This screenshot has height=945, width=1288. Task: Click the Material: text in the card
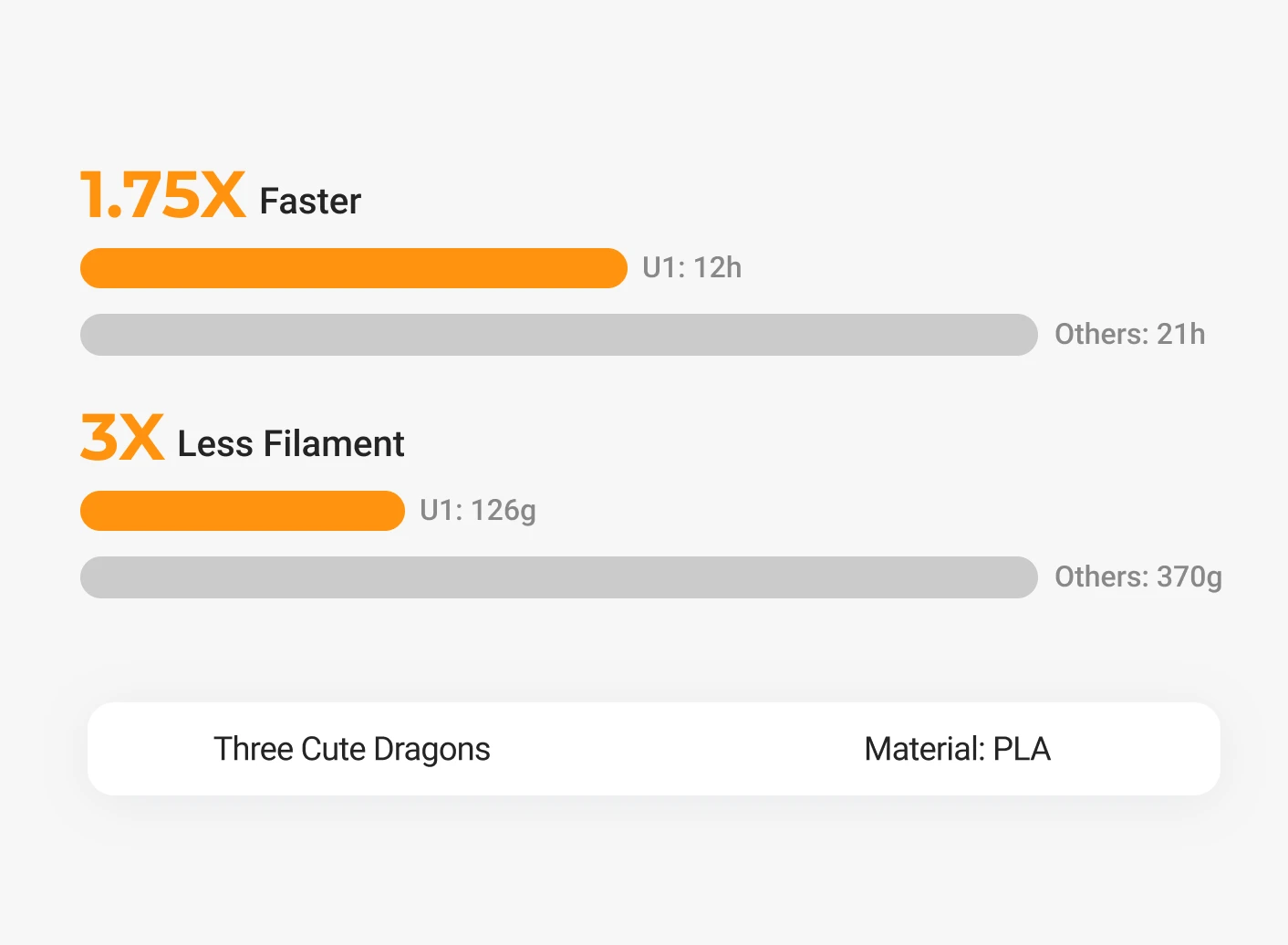coord(924,749)
